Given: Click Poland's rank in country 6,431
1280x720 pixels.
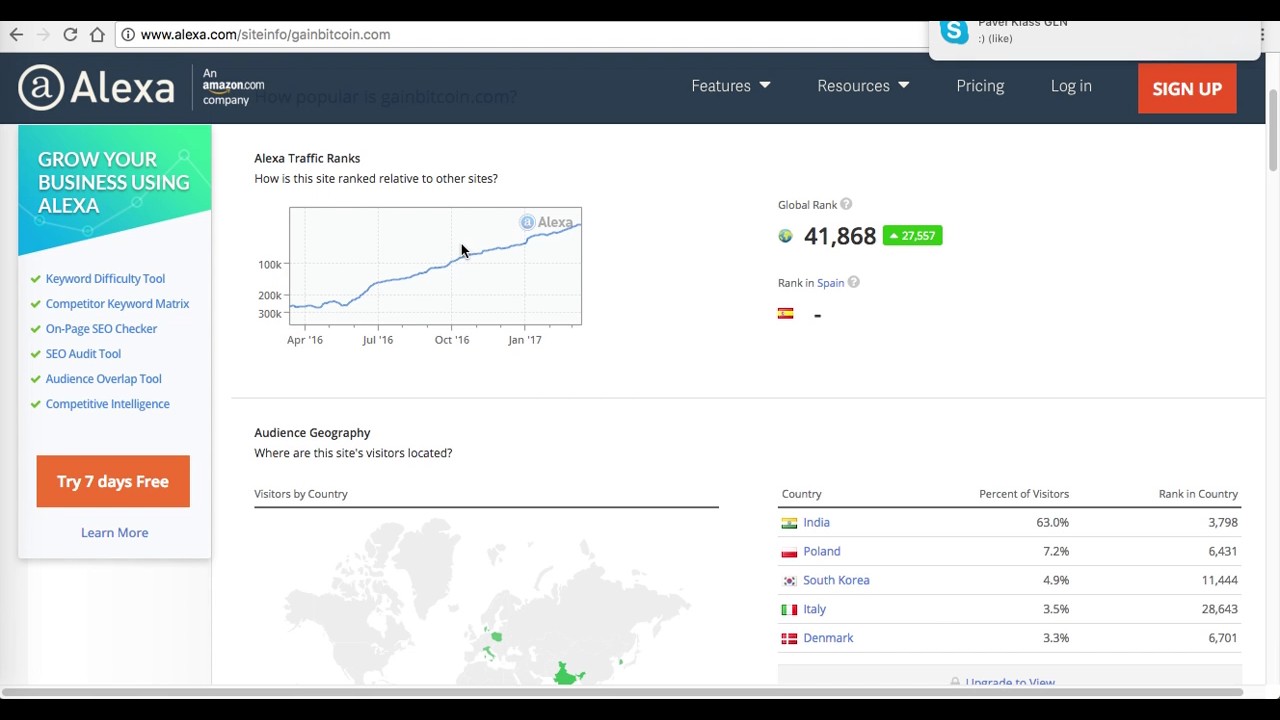Looking at the screenshot, I should tap(1222, 552).
